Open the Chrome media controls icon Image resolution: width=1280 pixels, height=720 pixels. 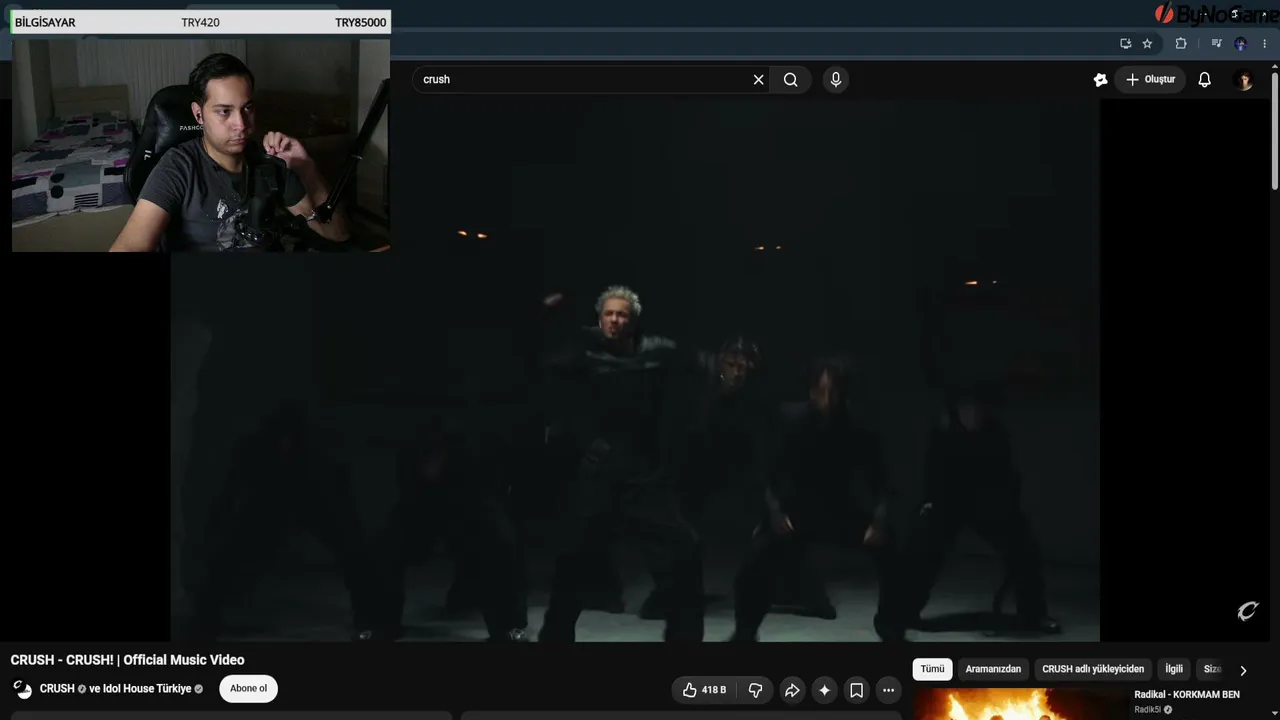point(1216,44)
